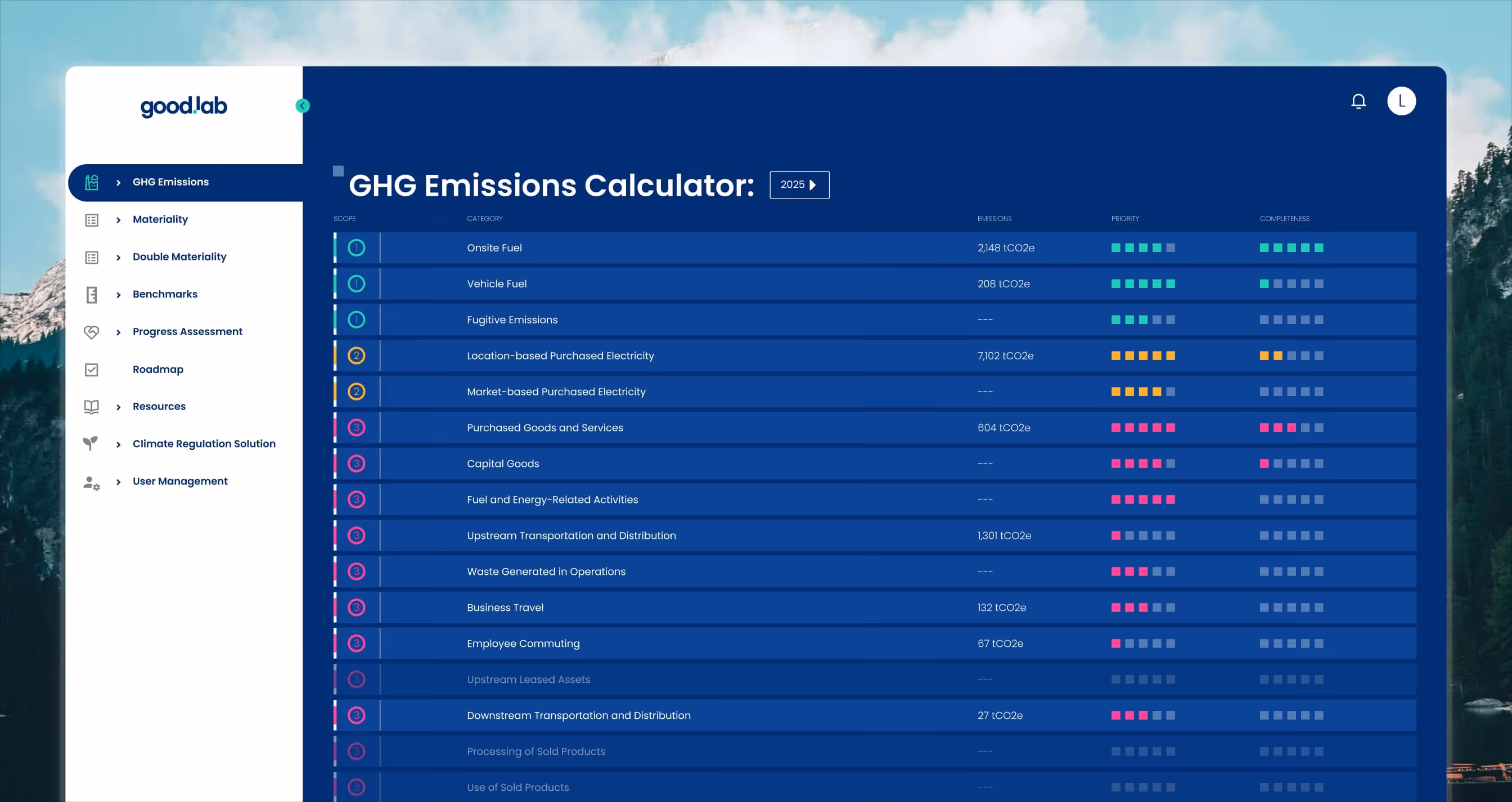Click the EMISSIONS column header
This screenshot has width=1512, height=802.
tap(994, 219)
